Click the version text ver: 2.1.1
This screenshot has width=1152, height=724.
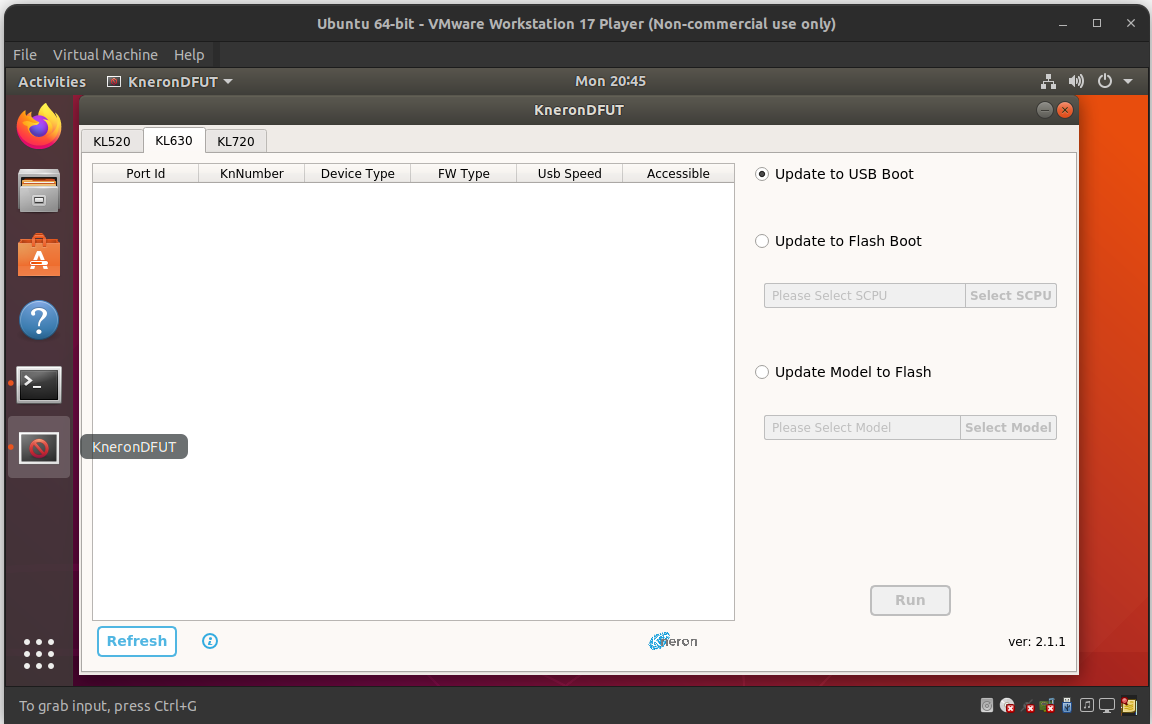coord(1037,642)
